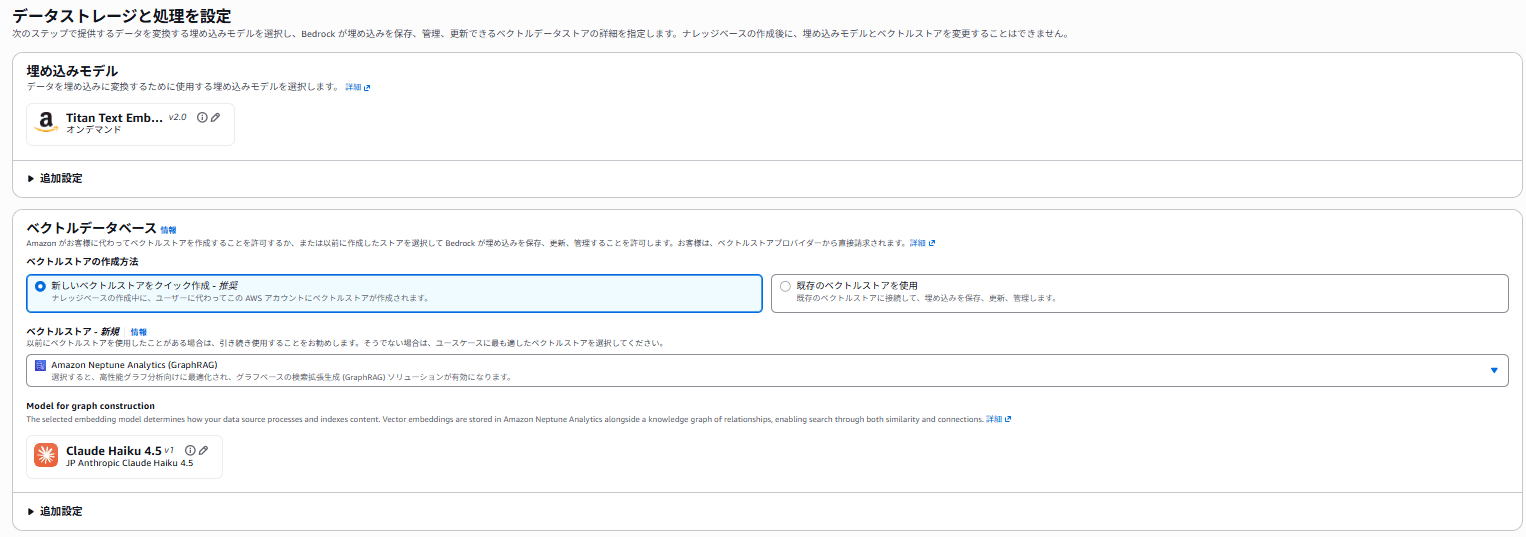This screenshot has width=1526, height=537.
Task: Click the ベクトルストアの作成方法 label
Action: [82, 262]
